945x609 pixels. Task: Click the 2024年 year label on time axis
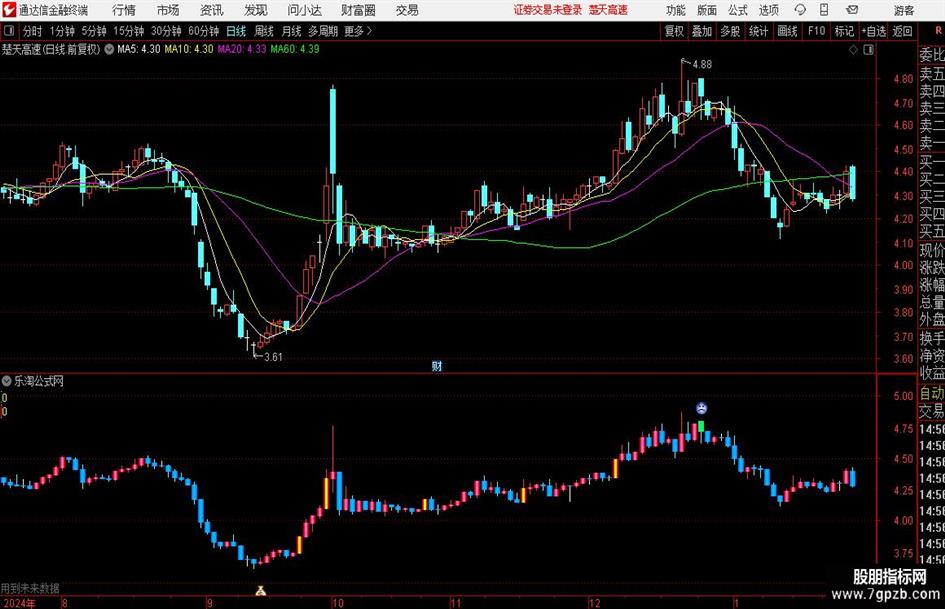coord(19,603)
